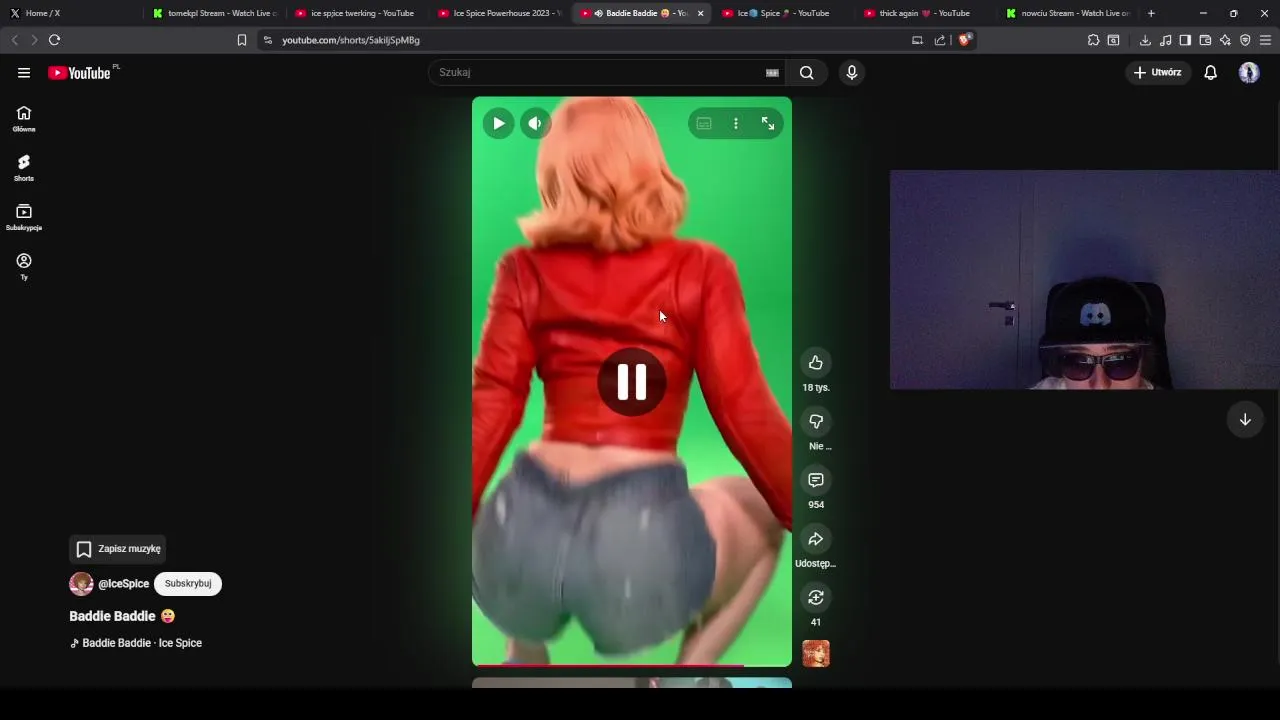Open the on-screen keyboard icon in search

[x=772, y=72]
